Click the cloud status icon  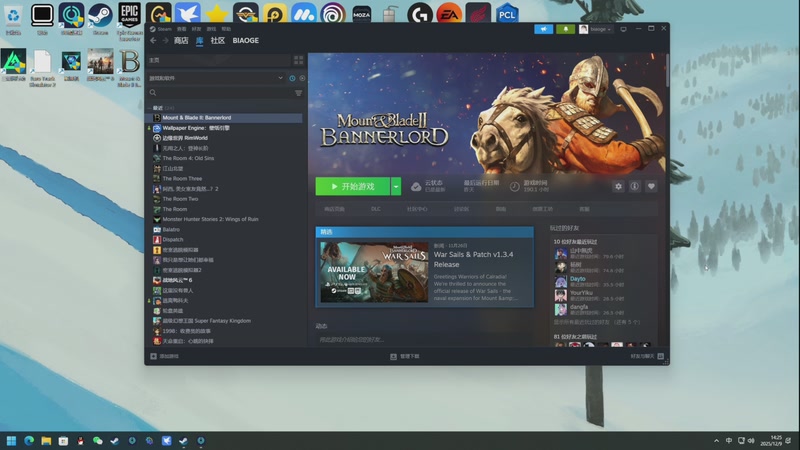(x=416, y=187)
